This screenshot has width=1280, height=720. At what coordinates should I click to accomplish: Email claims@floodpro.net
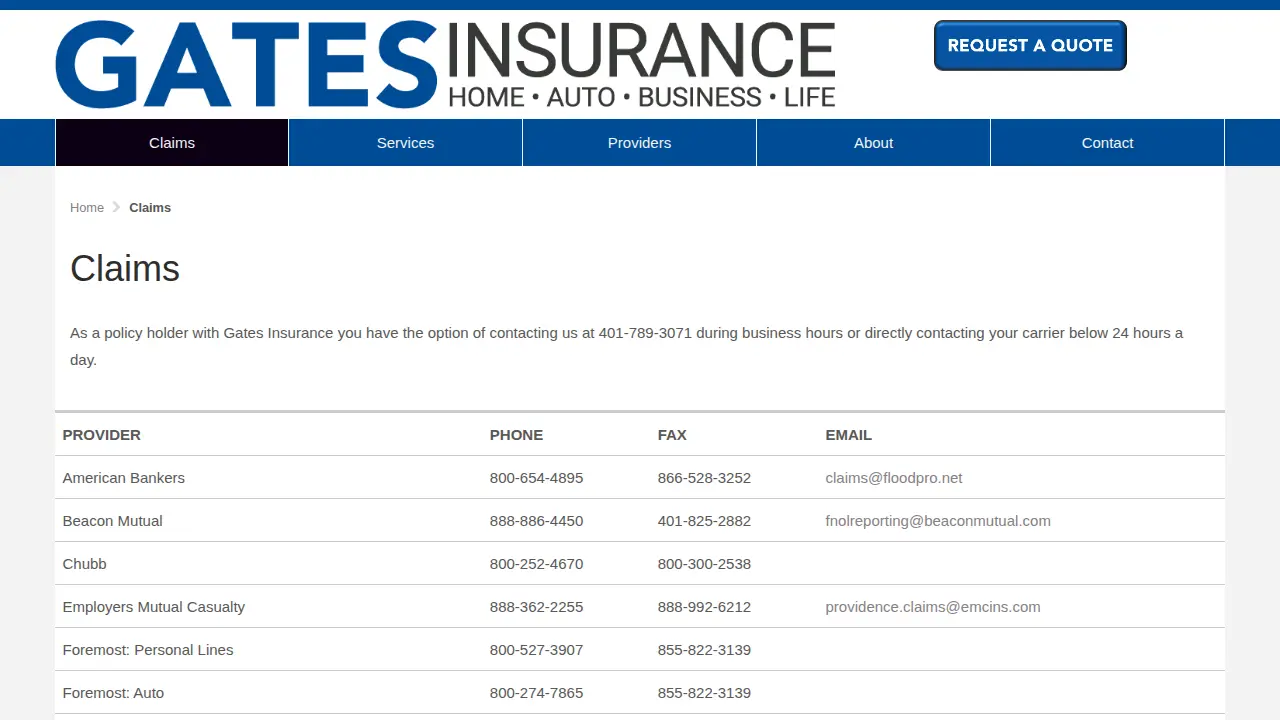coord(894,478)
